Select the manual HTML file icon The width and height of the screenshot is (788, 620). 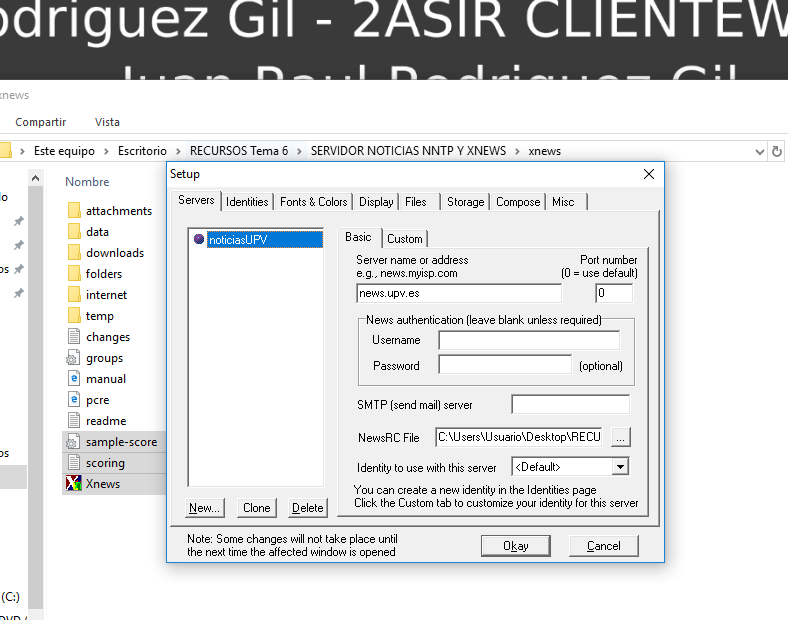[74, 378]
